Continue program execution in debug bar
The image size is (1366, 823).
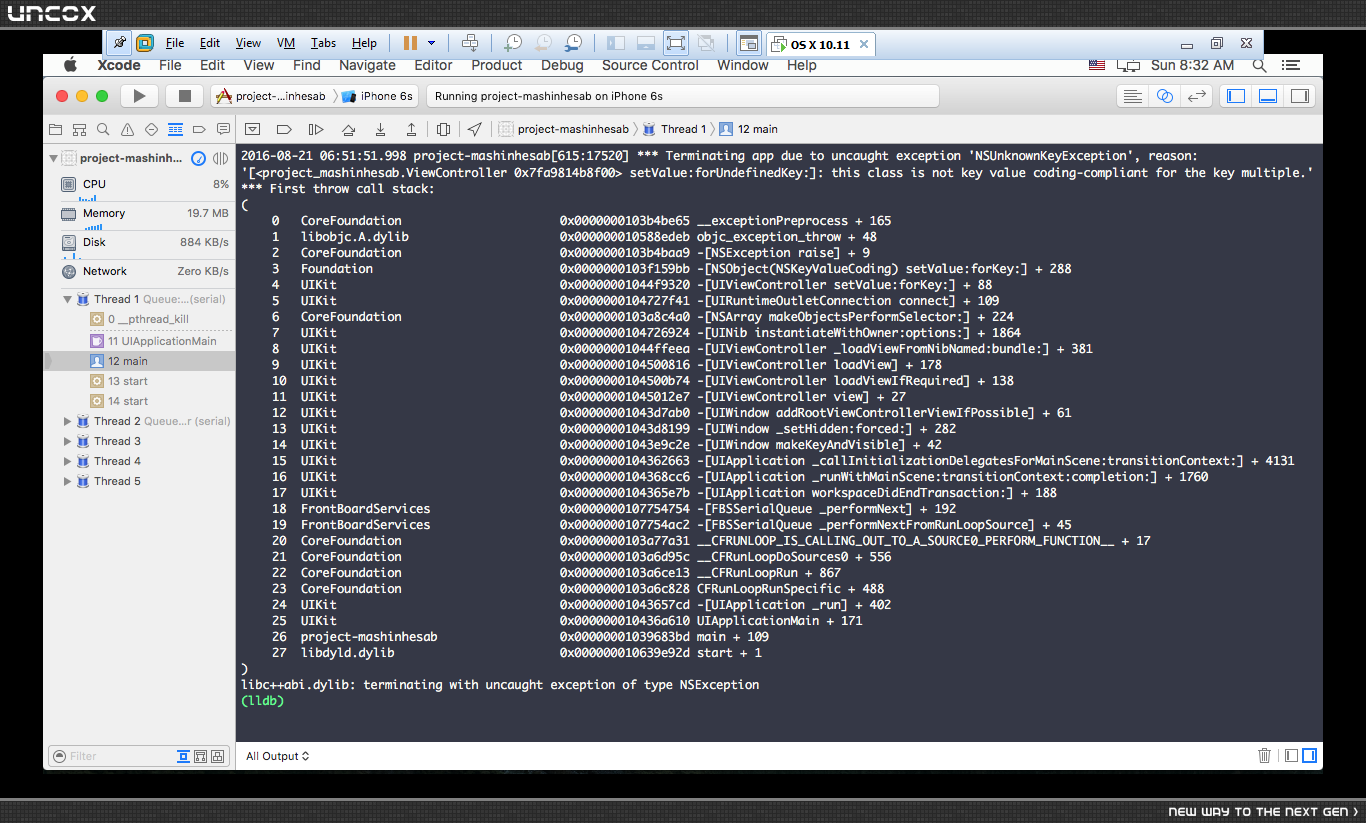pyautogui.click(x=316, y=129)
